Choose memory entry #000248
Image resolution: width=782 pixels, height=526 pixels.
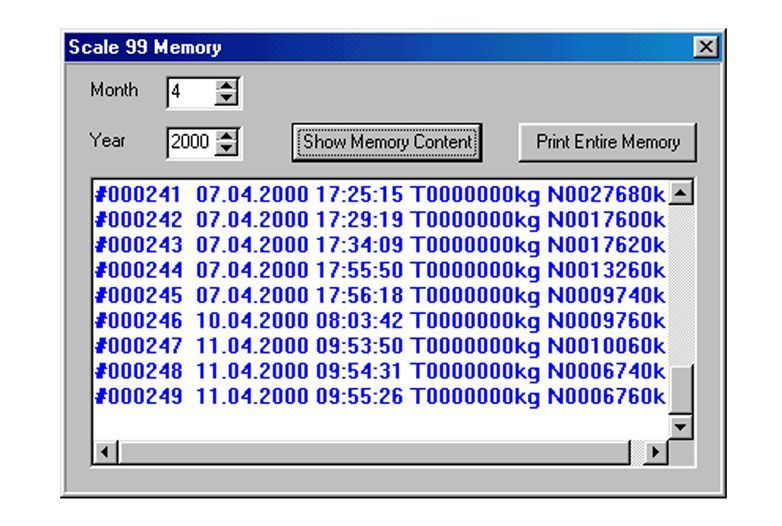click(x=380, y=371)
